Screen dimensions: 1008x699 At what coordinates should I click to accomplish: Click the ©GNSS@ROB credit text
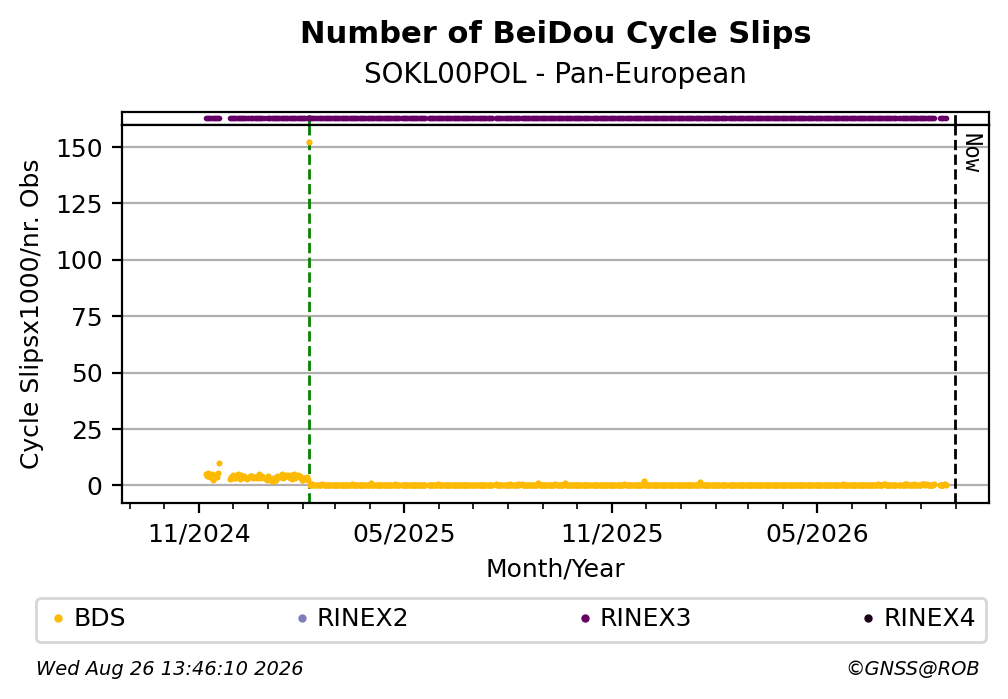913,669
